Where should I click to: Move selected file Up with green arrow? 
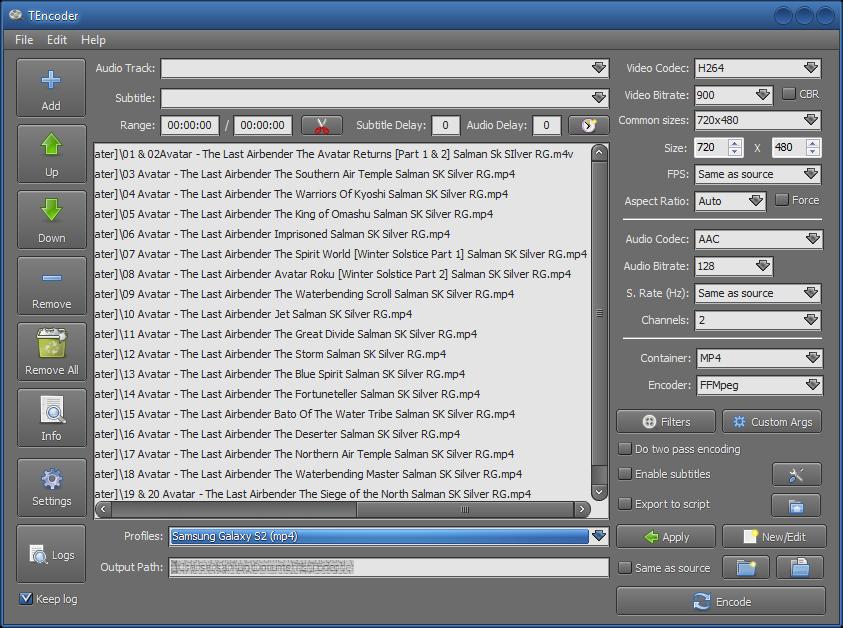coord(51,147)
